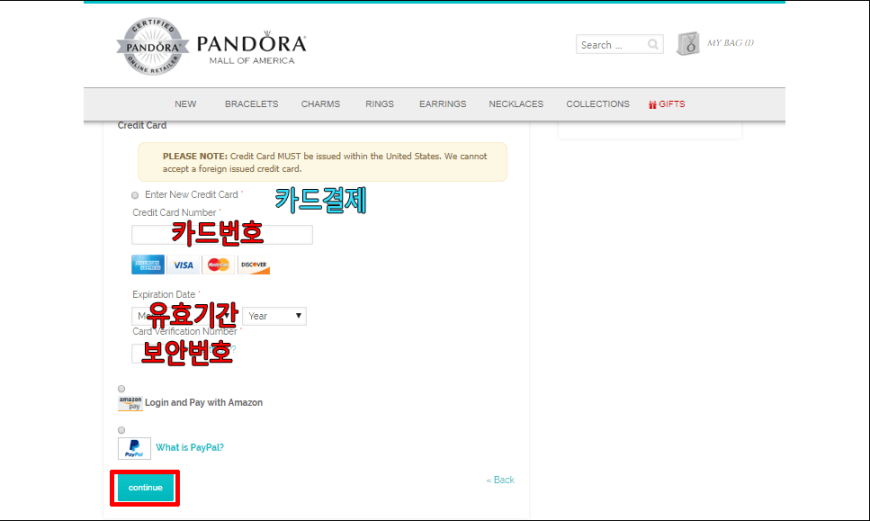
Task: Open the NEW menu
Action: pyautogui.click(x=185, y=104)
